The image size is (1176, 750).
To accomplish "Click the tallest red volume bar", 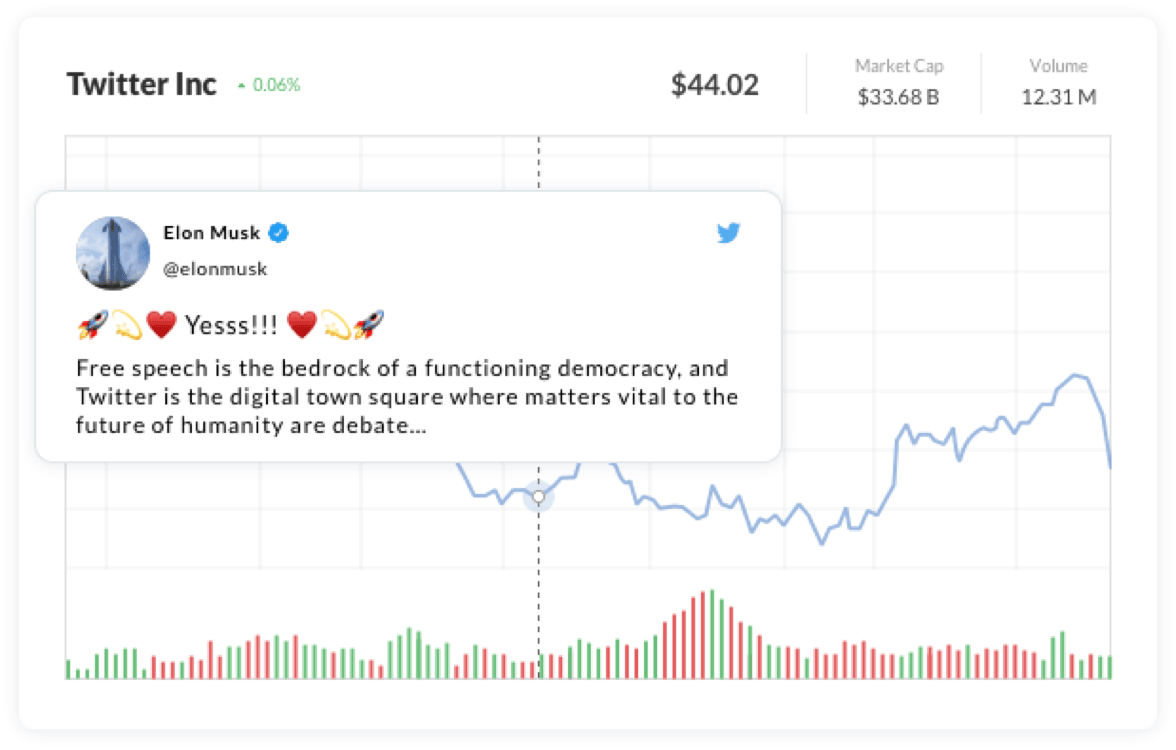I will (x=702, y=635).
